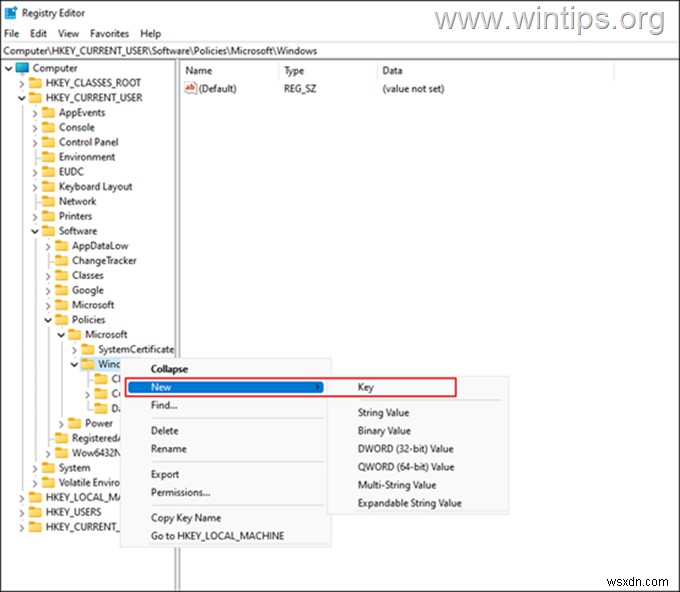
Task: Choose New in the context menu
Action: tap(226, 387)
